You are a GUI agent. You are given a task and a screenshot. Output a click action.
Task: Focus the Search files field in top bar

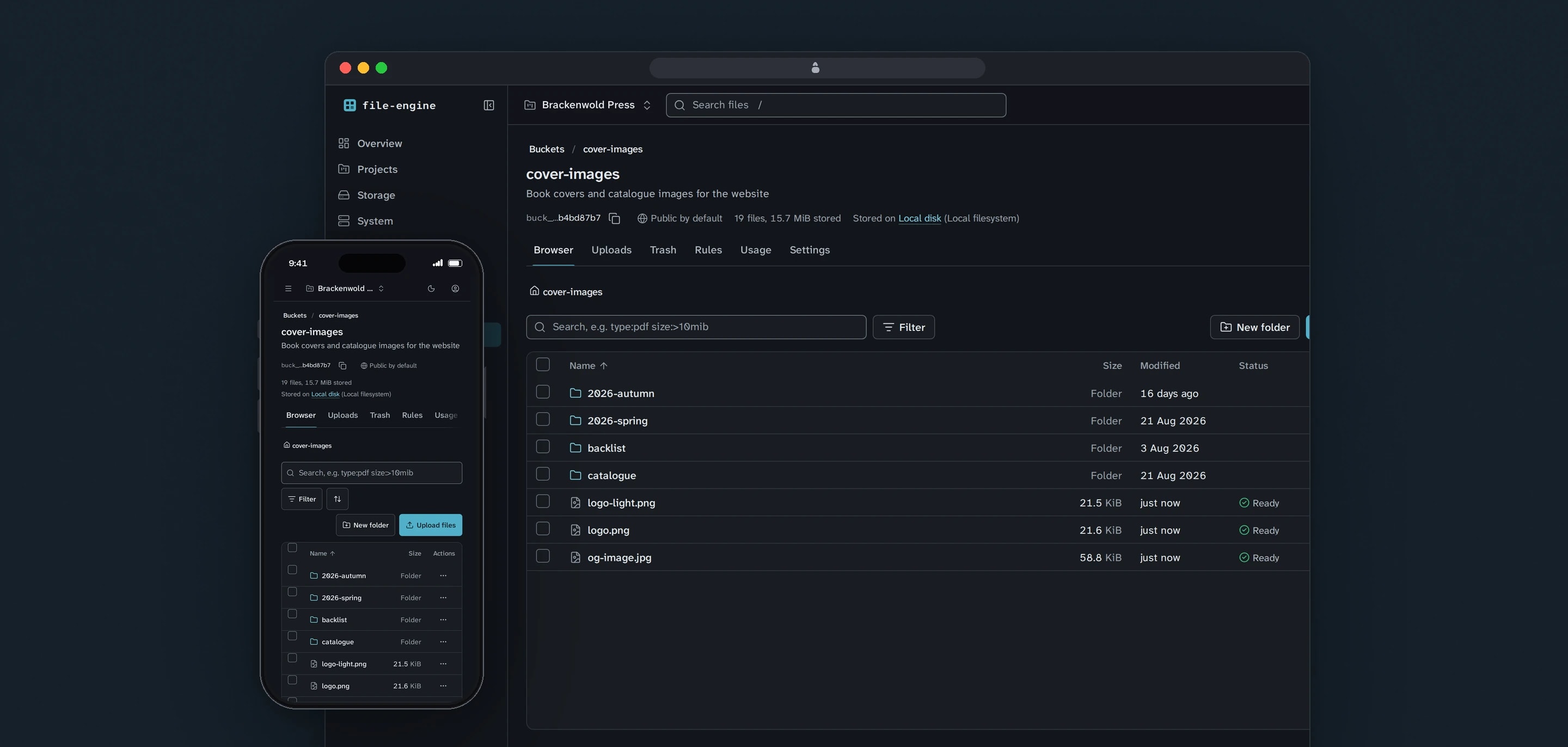tap(836, 105)
